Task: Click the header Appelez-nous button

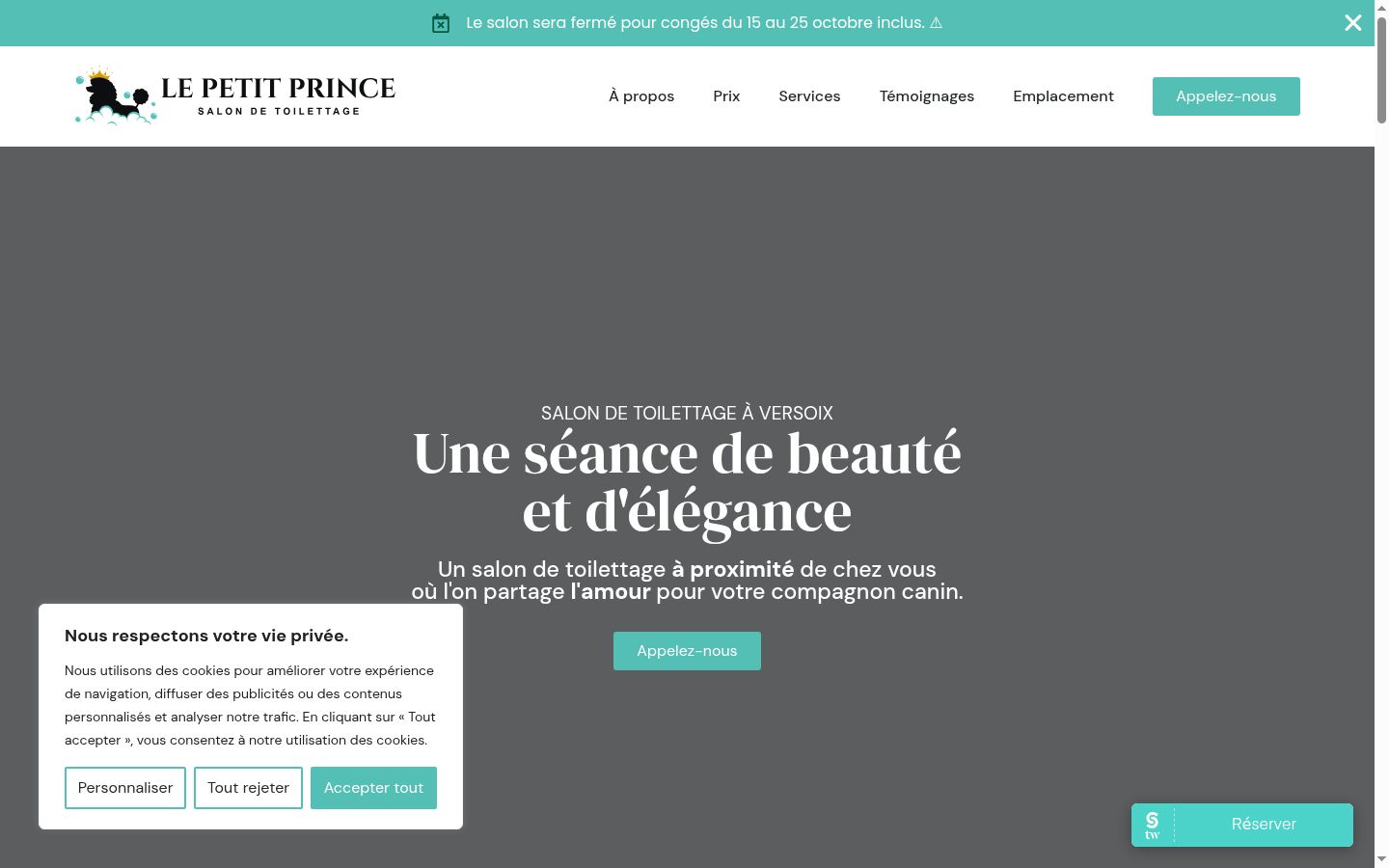Action: click(1226, 96)
